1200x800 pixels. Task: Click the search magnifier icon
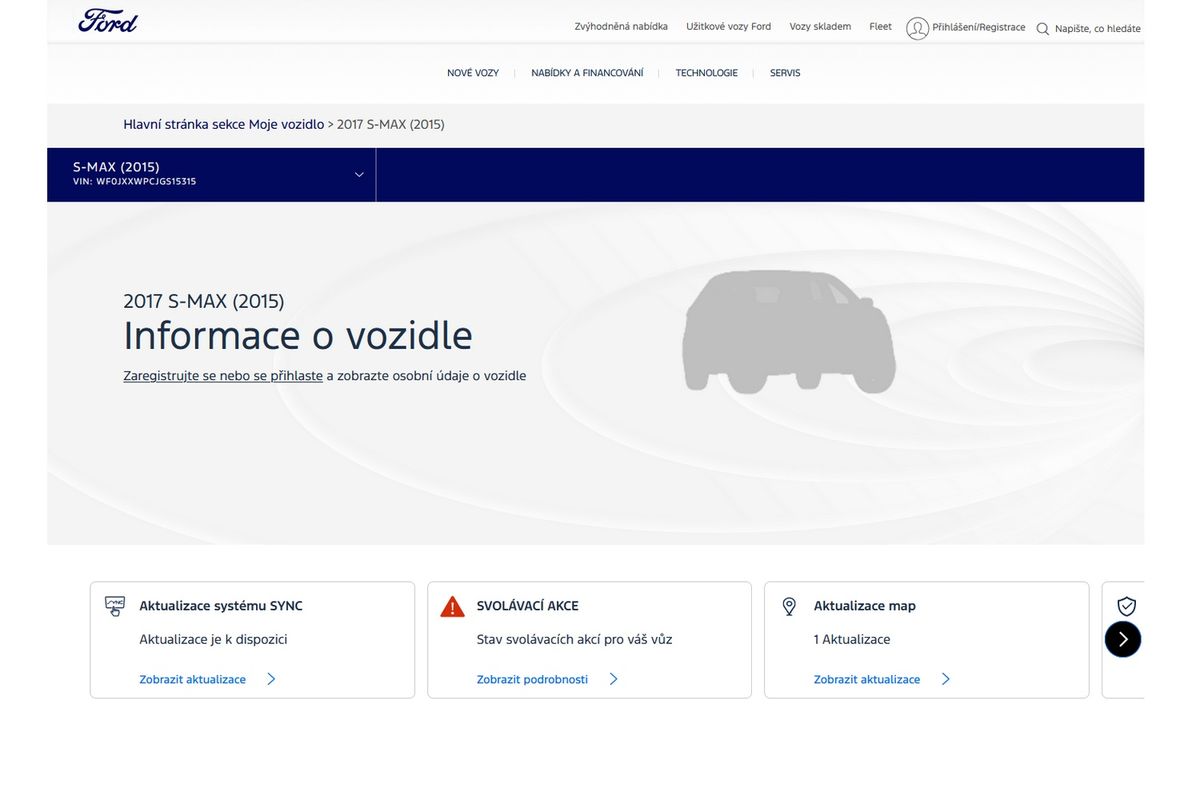pos(1043,29)
